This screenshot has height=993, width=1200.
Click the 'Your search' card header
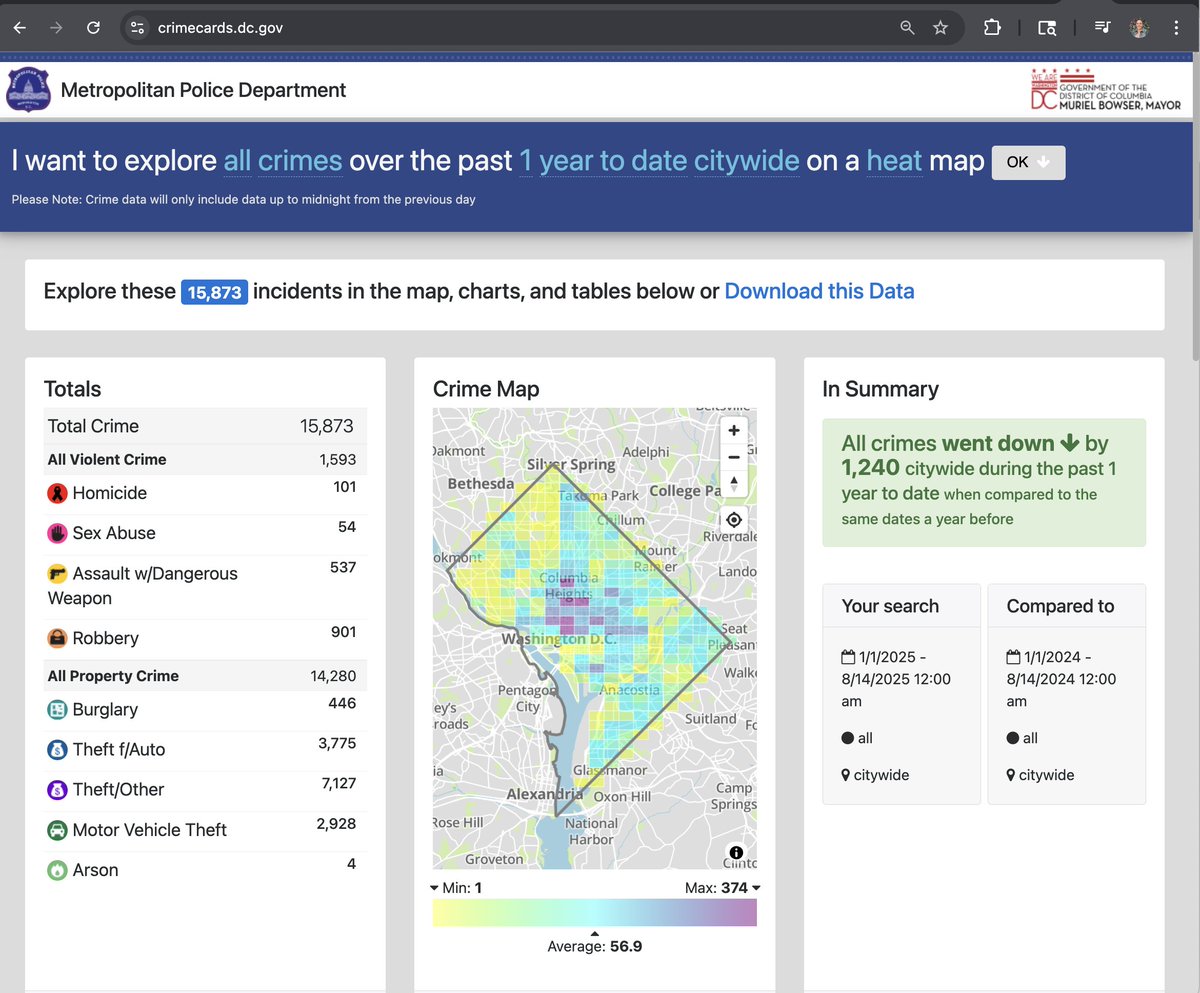click(x=902, y=606)
